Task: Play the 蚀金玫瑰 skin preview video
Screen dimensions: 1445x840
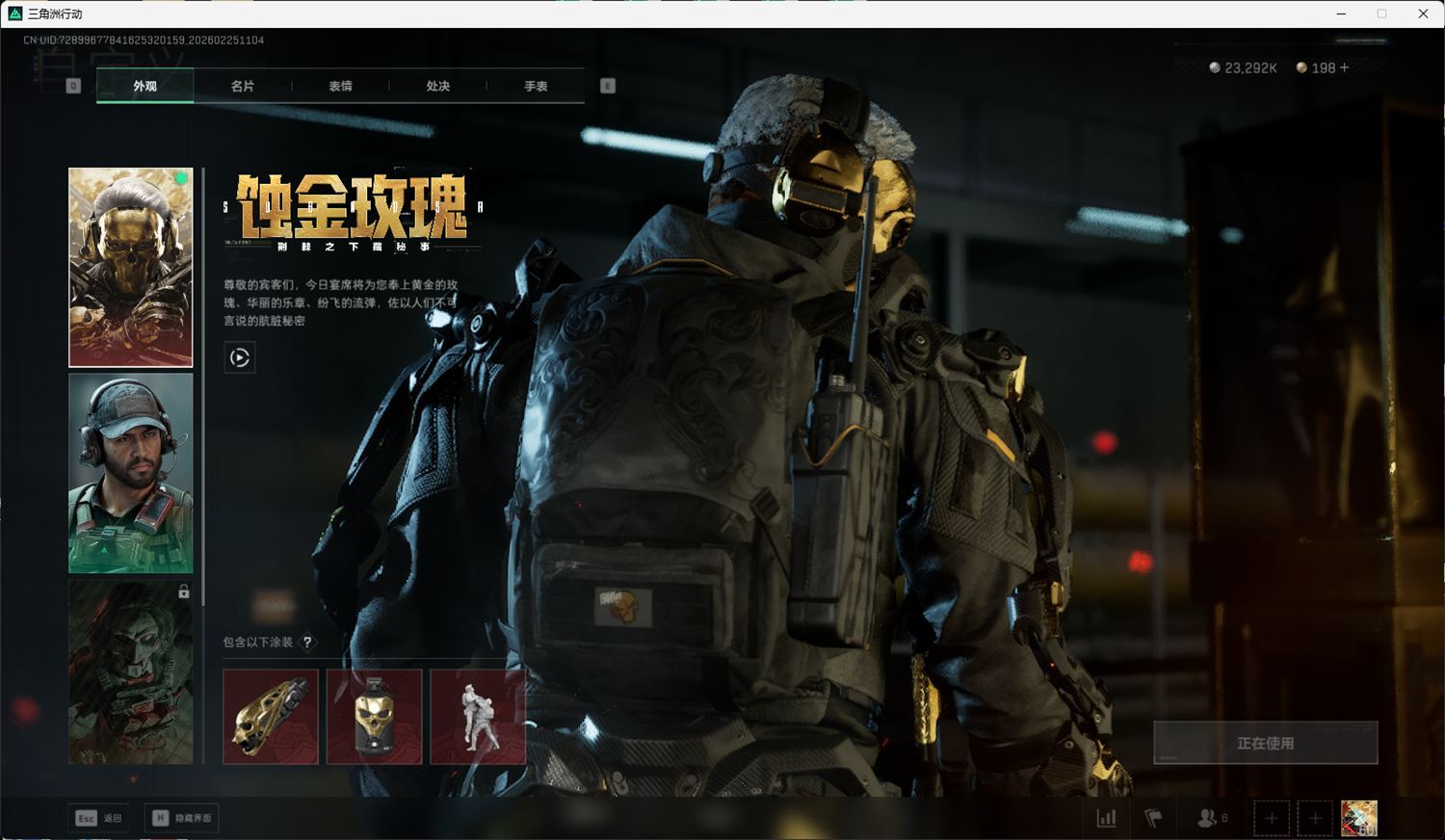Action: coord(240,358)
